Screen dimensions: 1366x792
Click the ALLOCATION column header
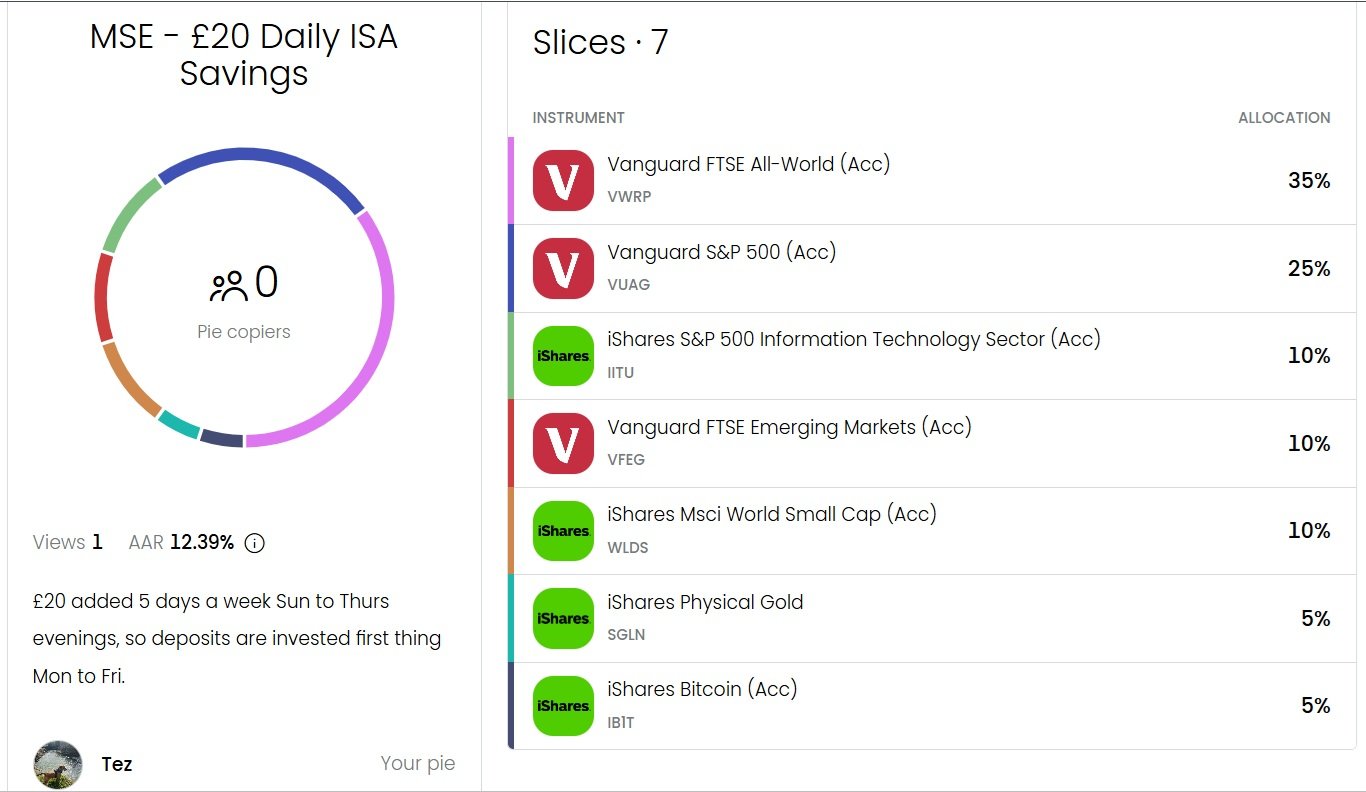(1283, 118)
